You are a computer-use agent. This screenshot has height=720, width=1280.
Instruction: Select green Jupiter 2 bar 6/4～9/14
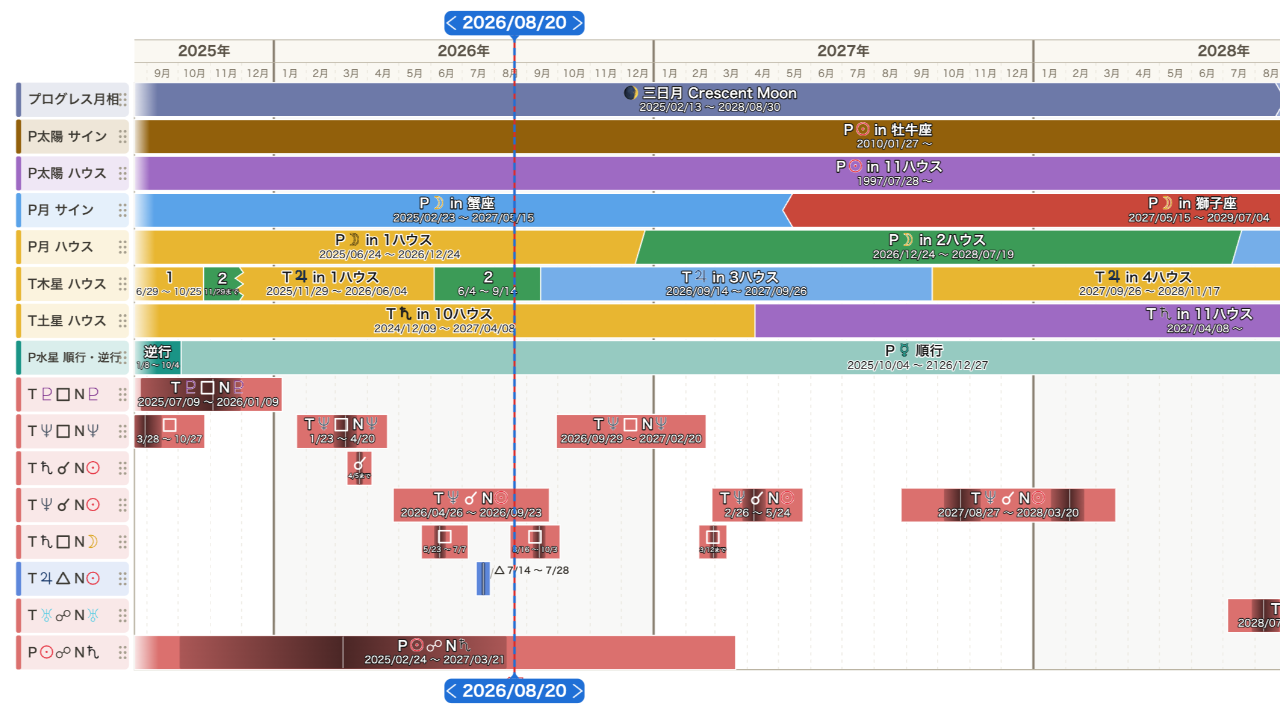488,284
